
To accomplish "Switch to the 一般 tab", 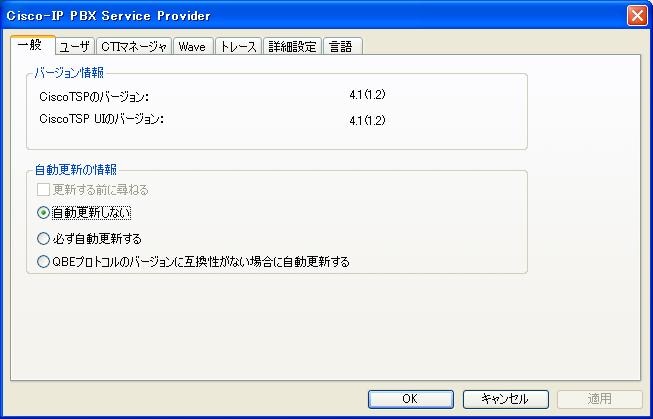I will (x=32, y=45).
